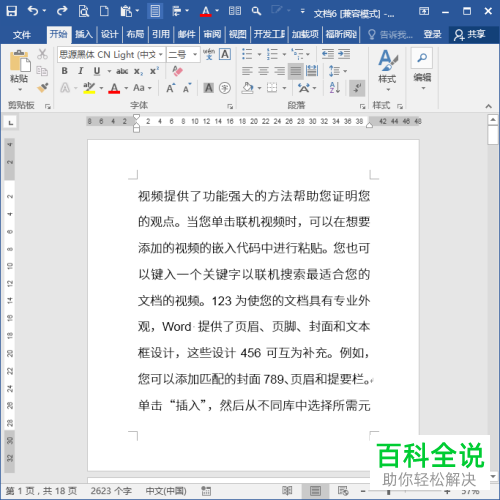Open the phonetic guide (wén) tool

[x=209, y=54]
